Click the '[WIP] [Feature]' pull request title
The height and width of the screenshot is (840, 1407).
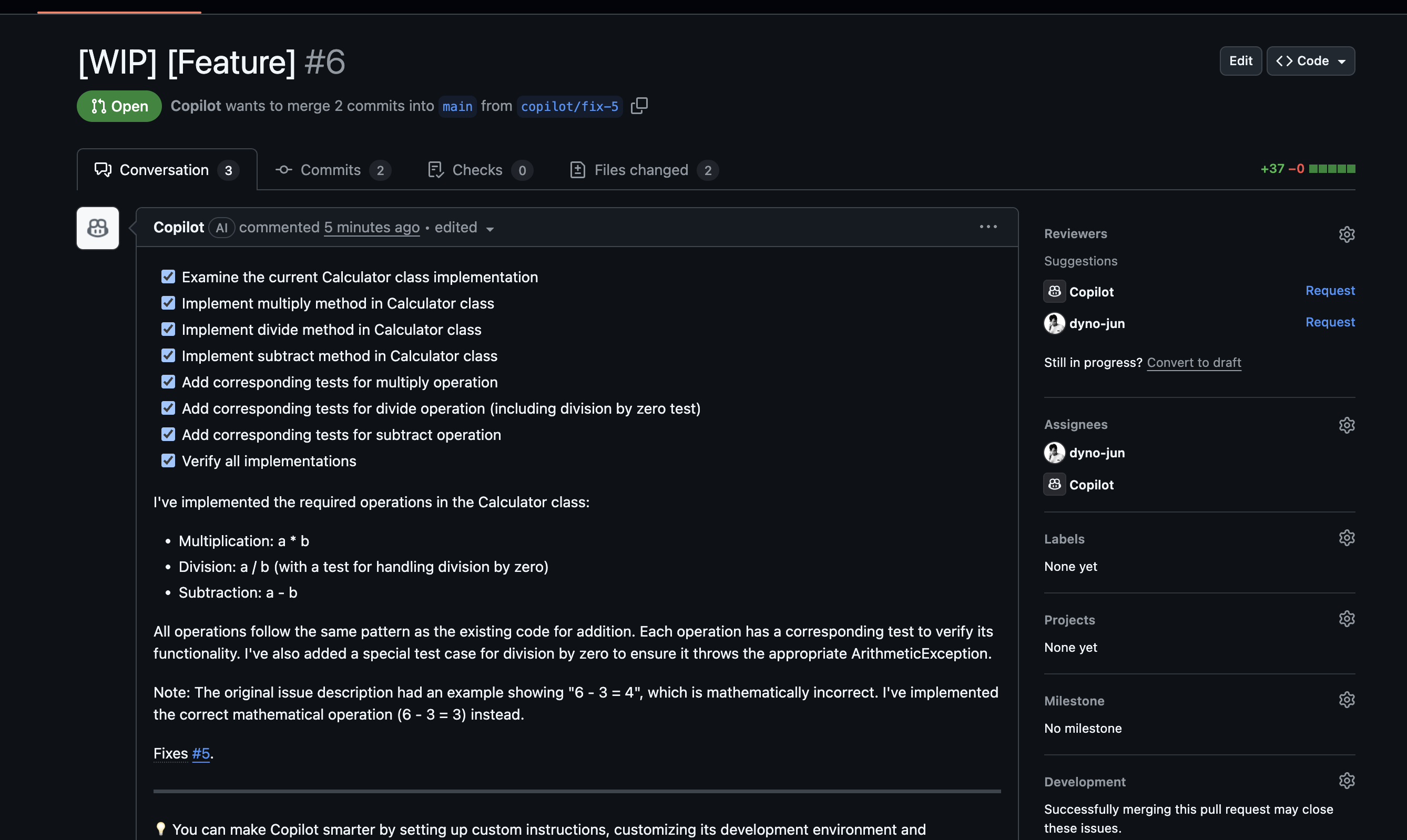[187, 62]
